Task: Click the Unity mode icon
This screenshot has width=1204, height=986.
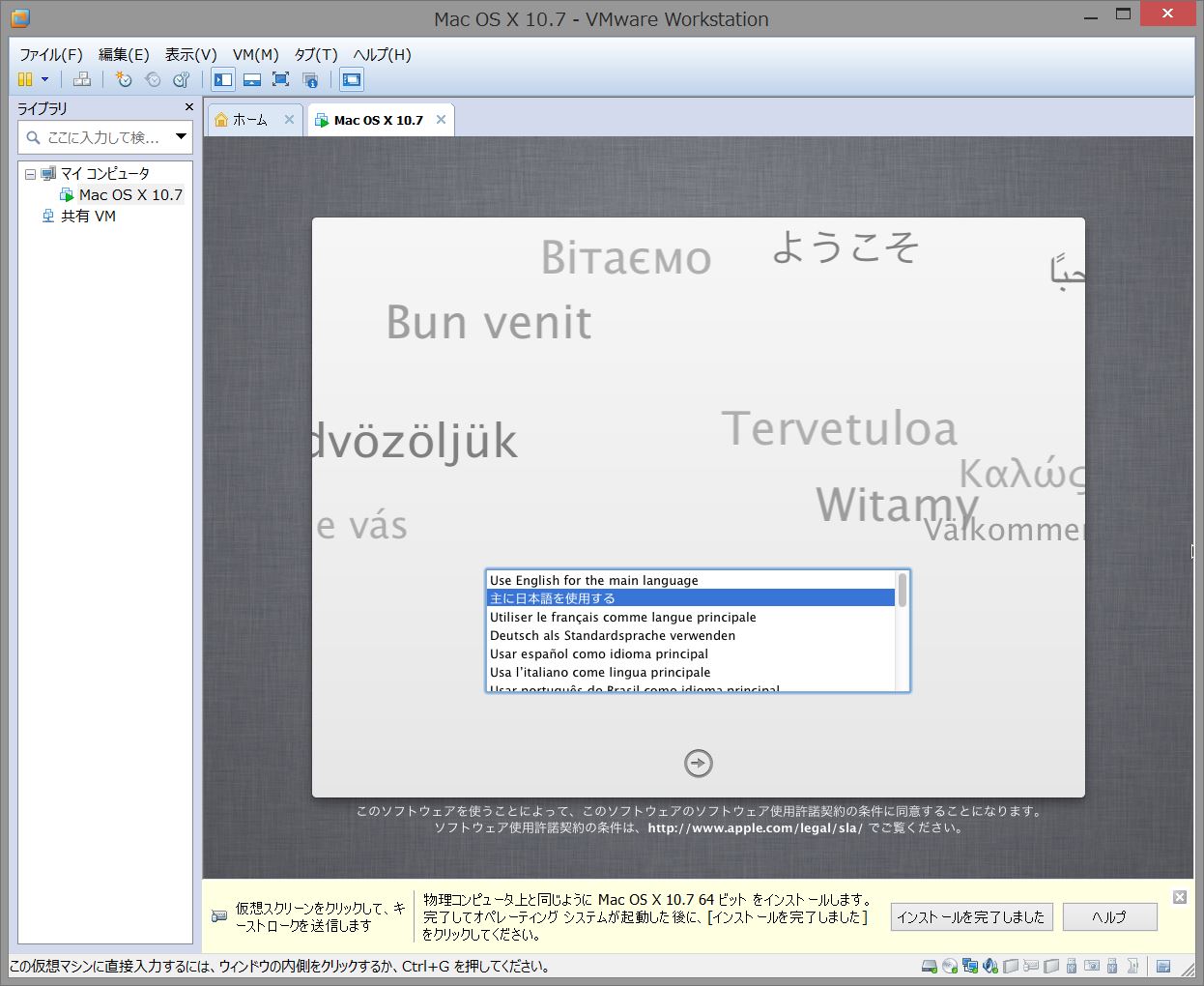Action: click(310, 80)
